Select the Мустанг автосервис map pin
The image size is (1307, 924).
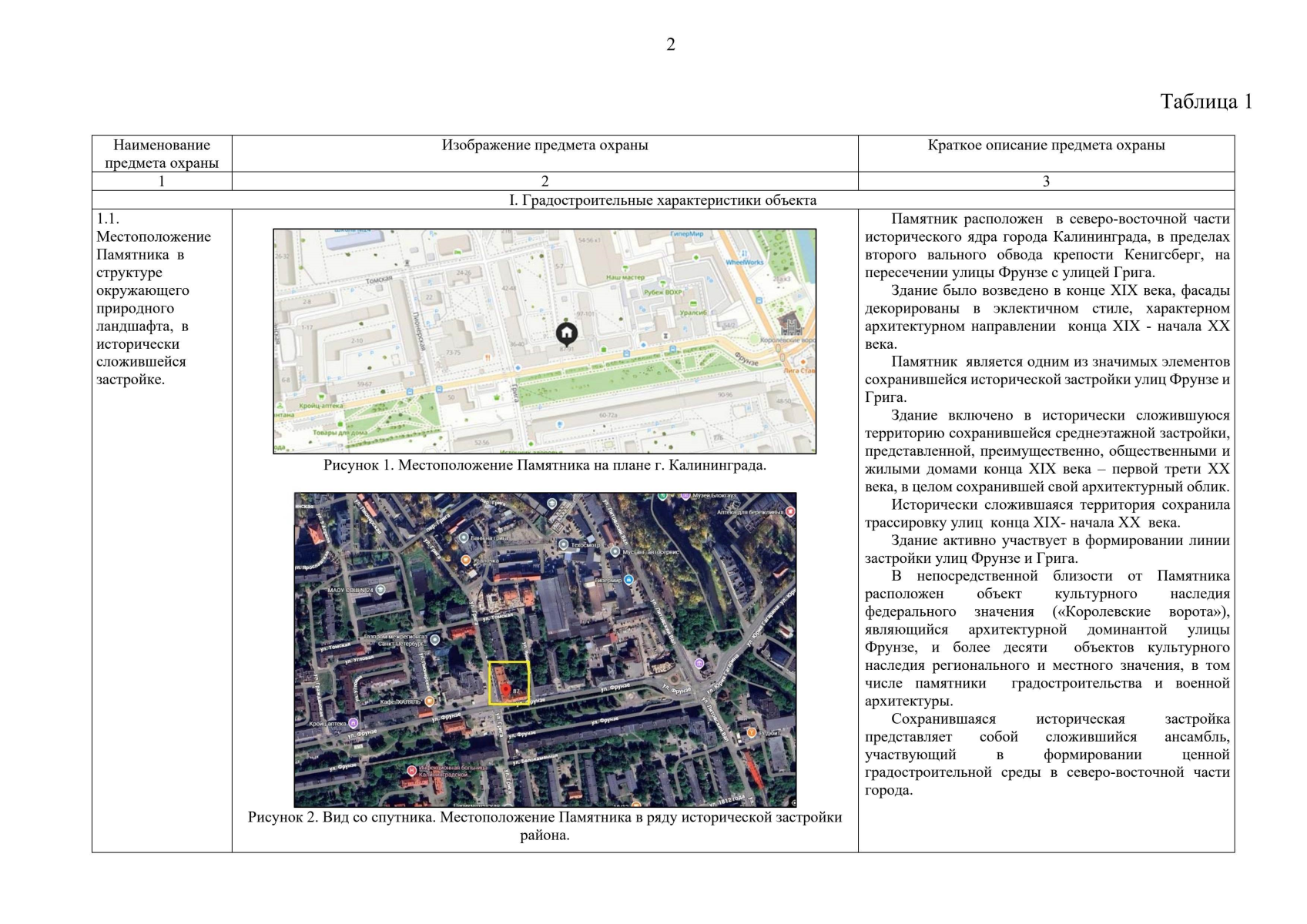click(615, 551)
